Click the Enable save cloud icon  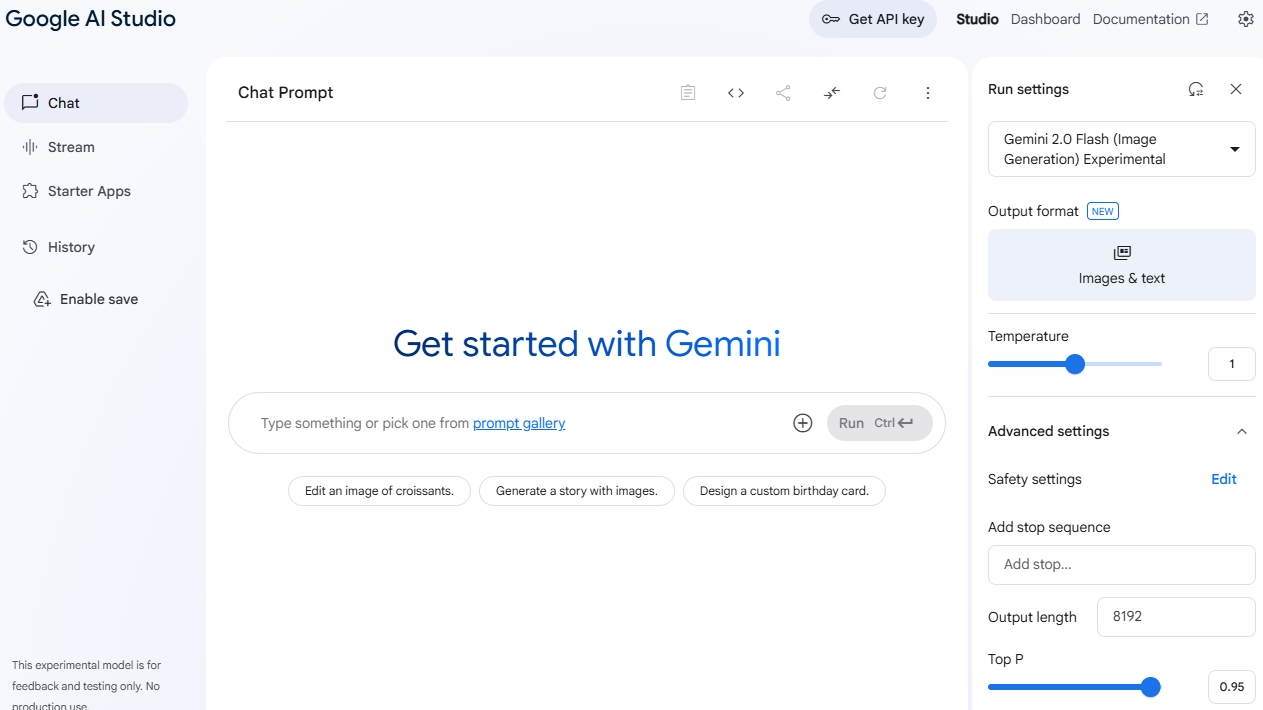point(42,299)
